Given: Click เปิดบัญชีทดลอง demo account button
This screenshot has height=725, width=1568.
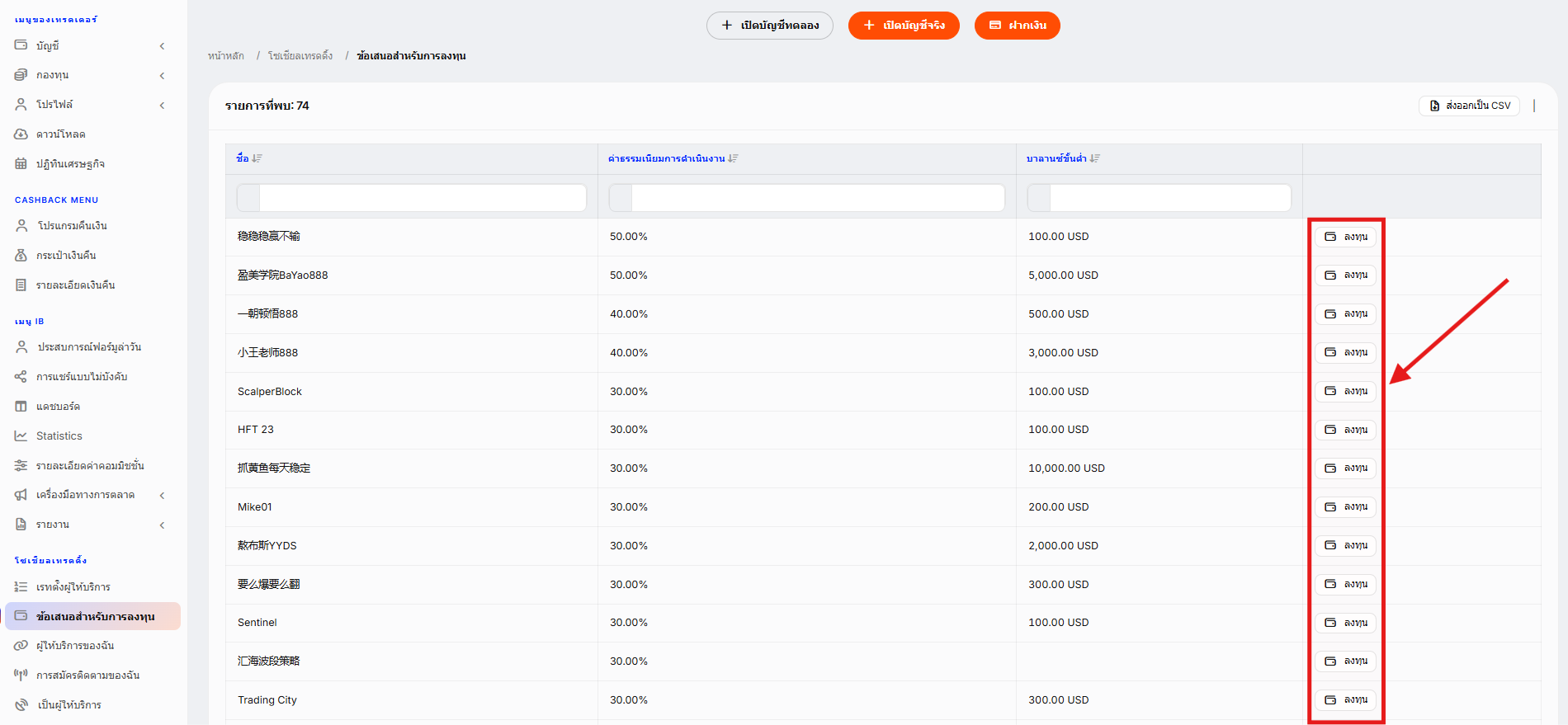Looking at the screenshot, I should (x=770, y=26).
